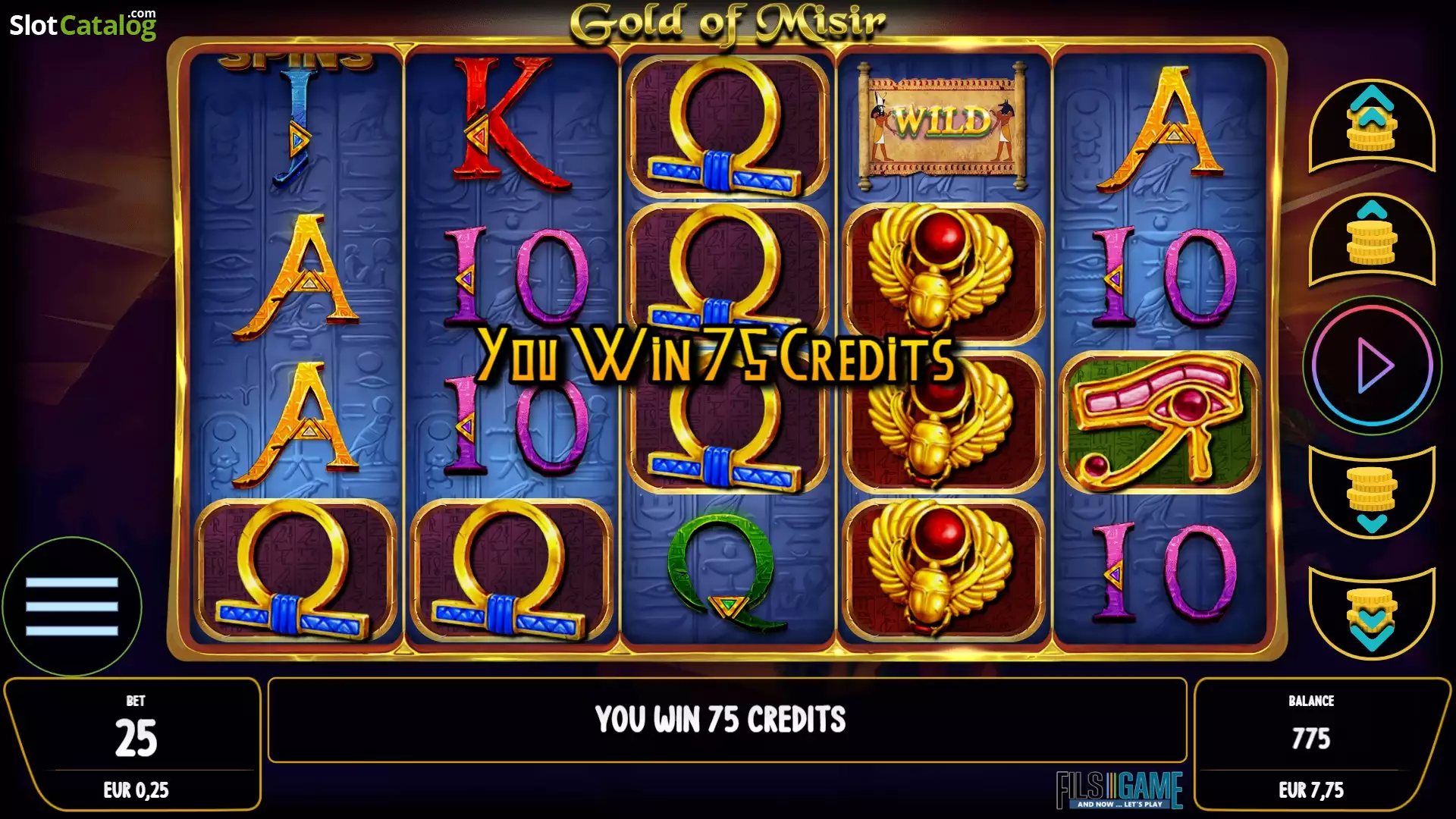Click the You Win 75 Credits message bar
This screenshot has width=1456, height=819.
tap(726, 720)
